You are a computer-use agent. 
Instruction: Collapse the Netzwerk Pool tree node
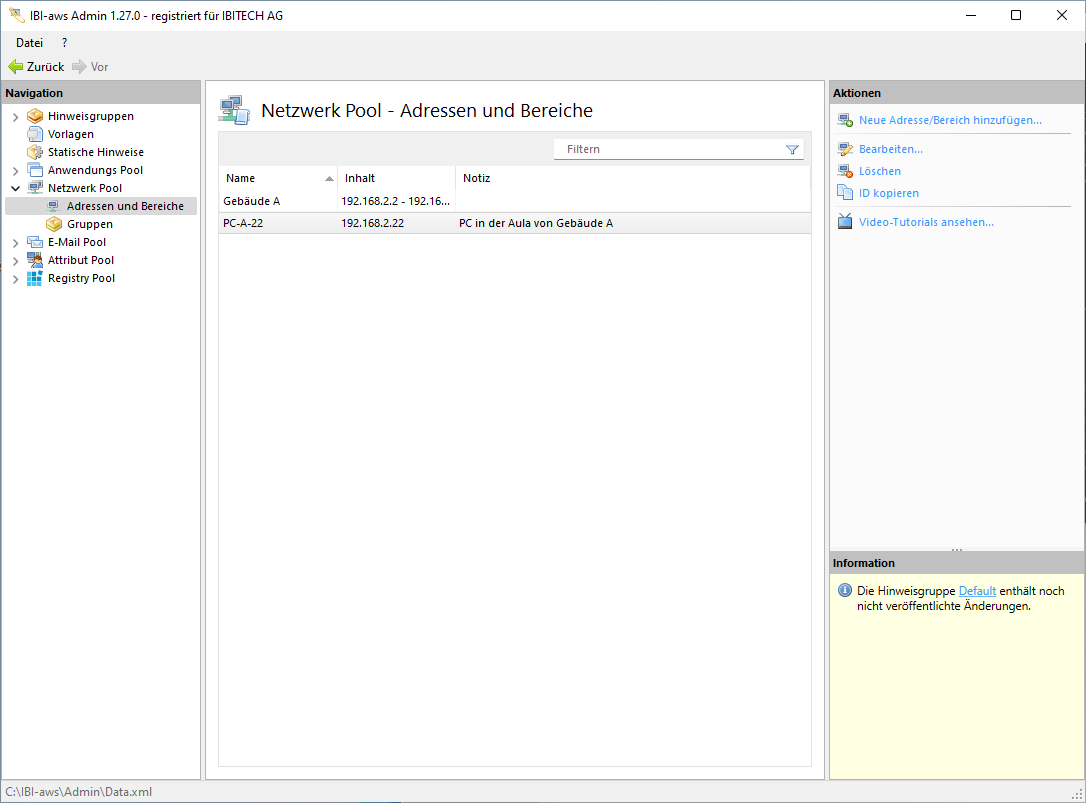pyautogui.click(x=15, y=188)
